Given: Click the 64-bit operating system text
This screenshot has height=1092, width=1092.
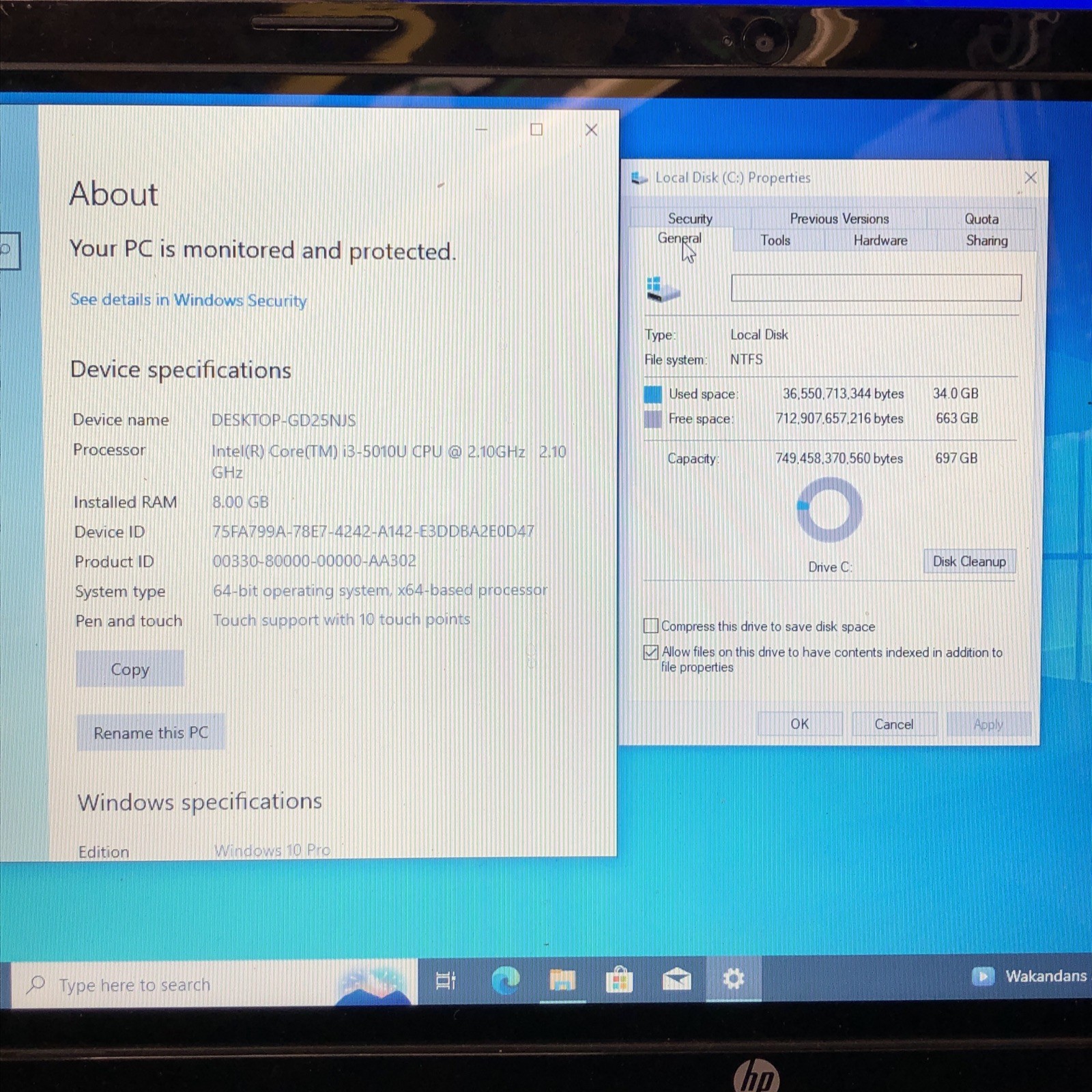Looking at the screenshot, I should click(x=380, y=590).
